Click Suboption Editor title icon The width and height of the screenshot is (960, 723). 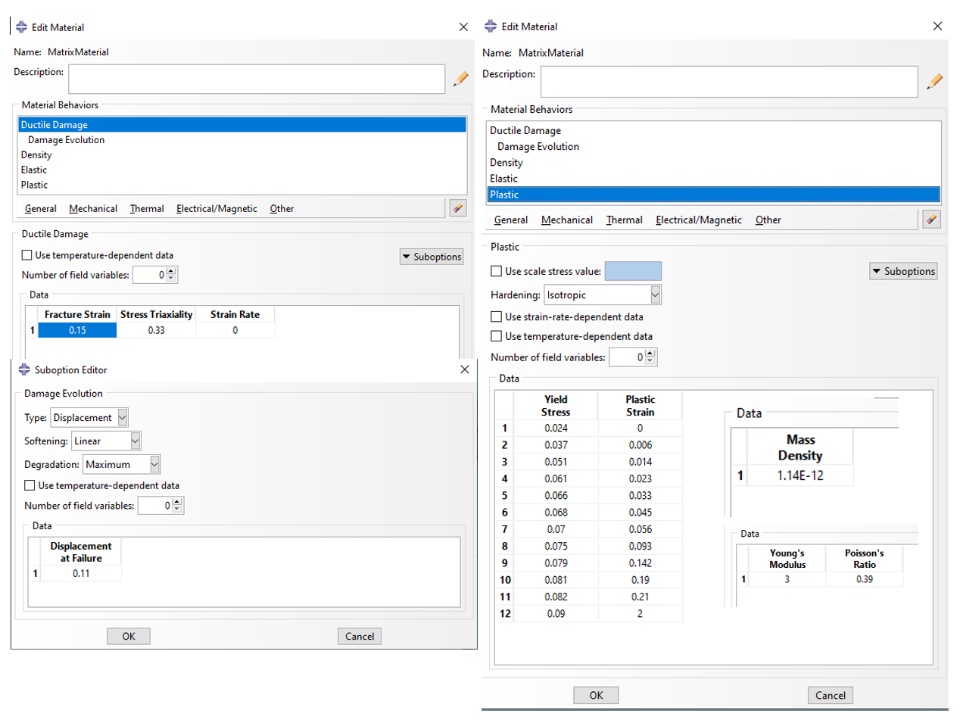[24, 370]
